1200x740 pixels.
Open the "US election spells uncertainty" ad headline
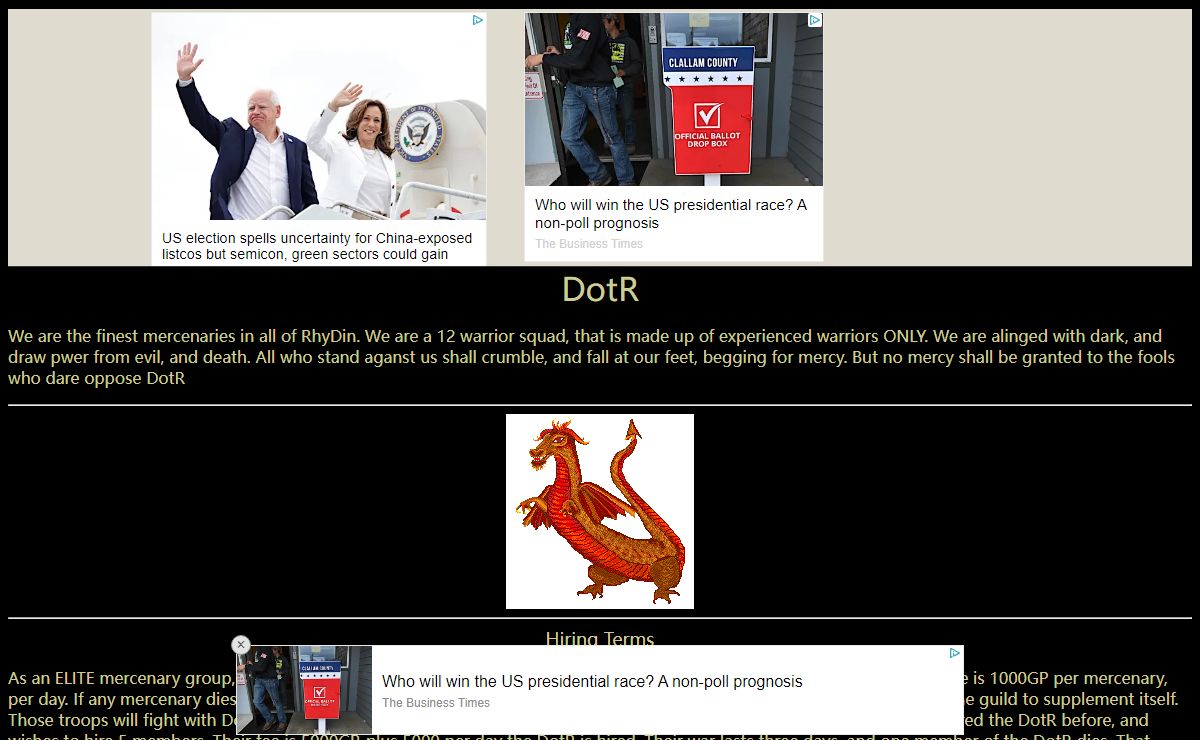[317, 246]
